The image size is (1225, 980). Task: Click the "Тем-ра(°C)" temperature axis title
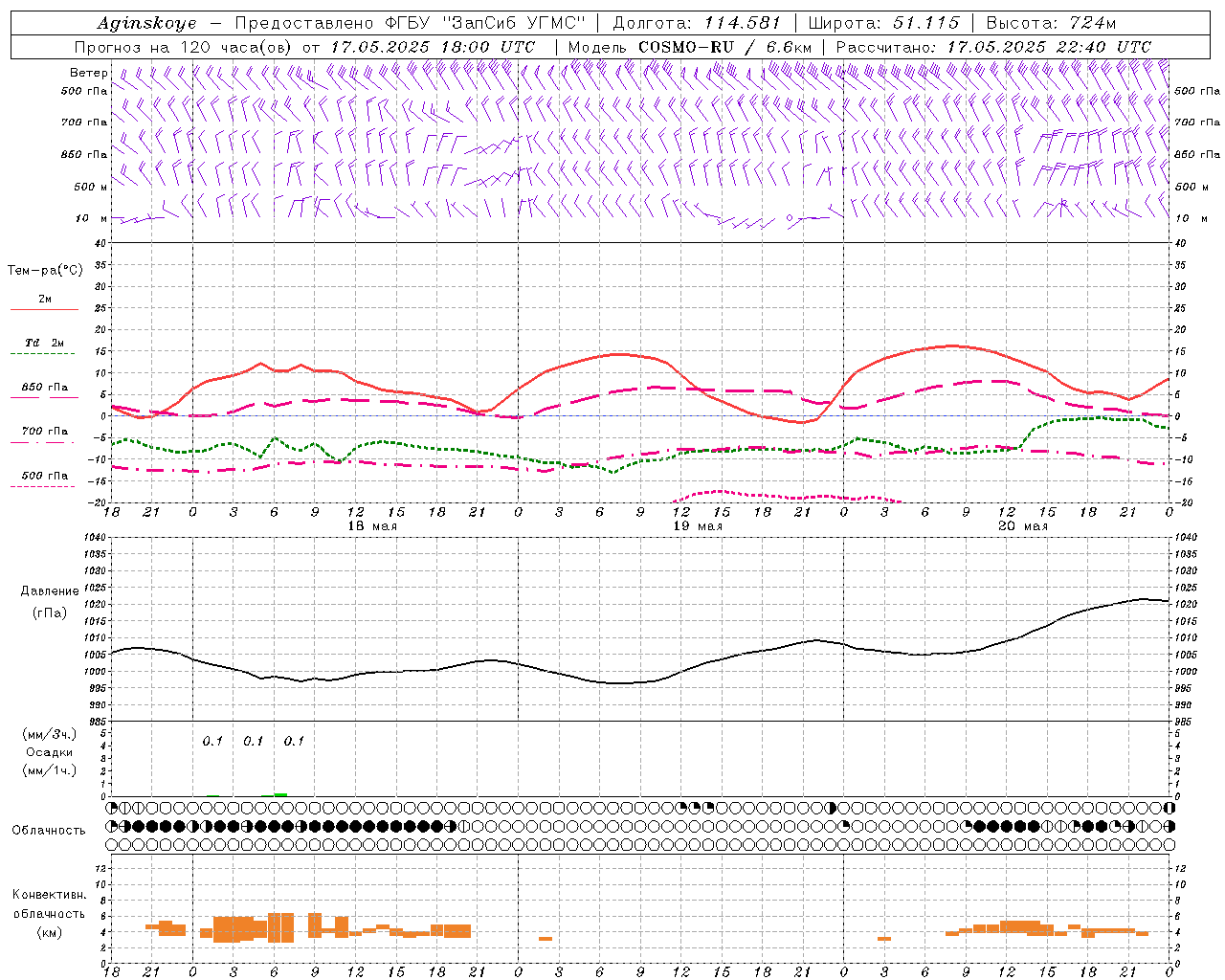[x=45, y=271]
